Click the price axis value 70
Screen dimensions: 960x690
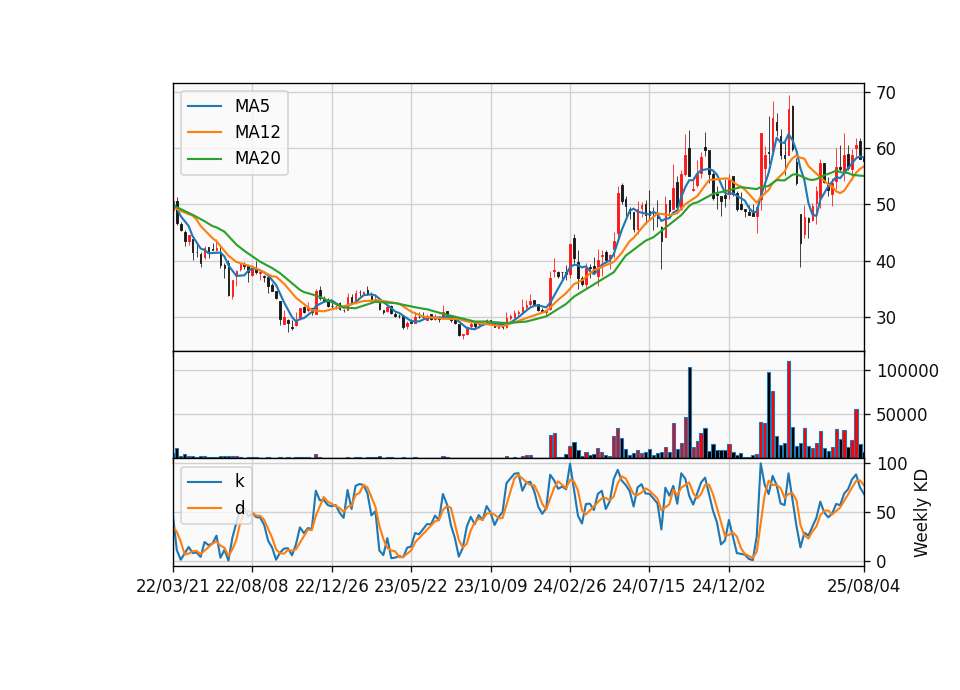(x=885, y=93)
